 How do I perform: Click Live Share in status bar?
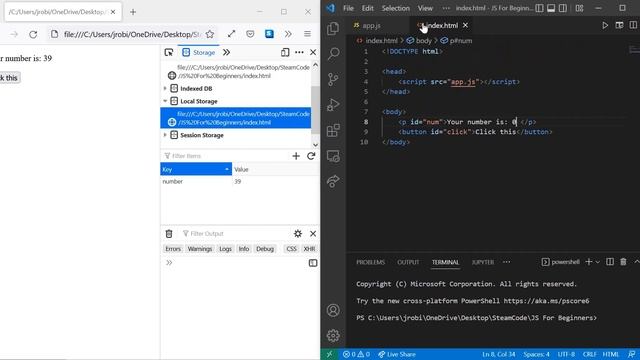click(397, 354)
